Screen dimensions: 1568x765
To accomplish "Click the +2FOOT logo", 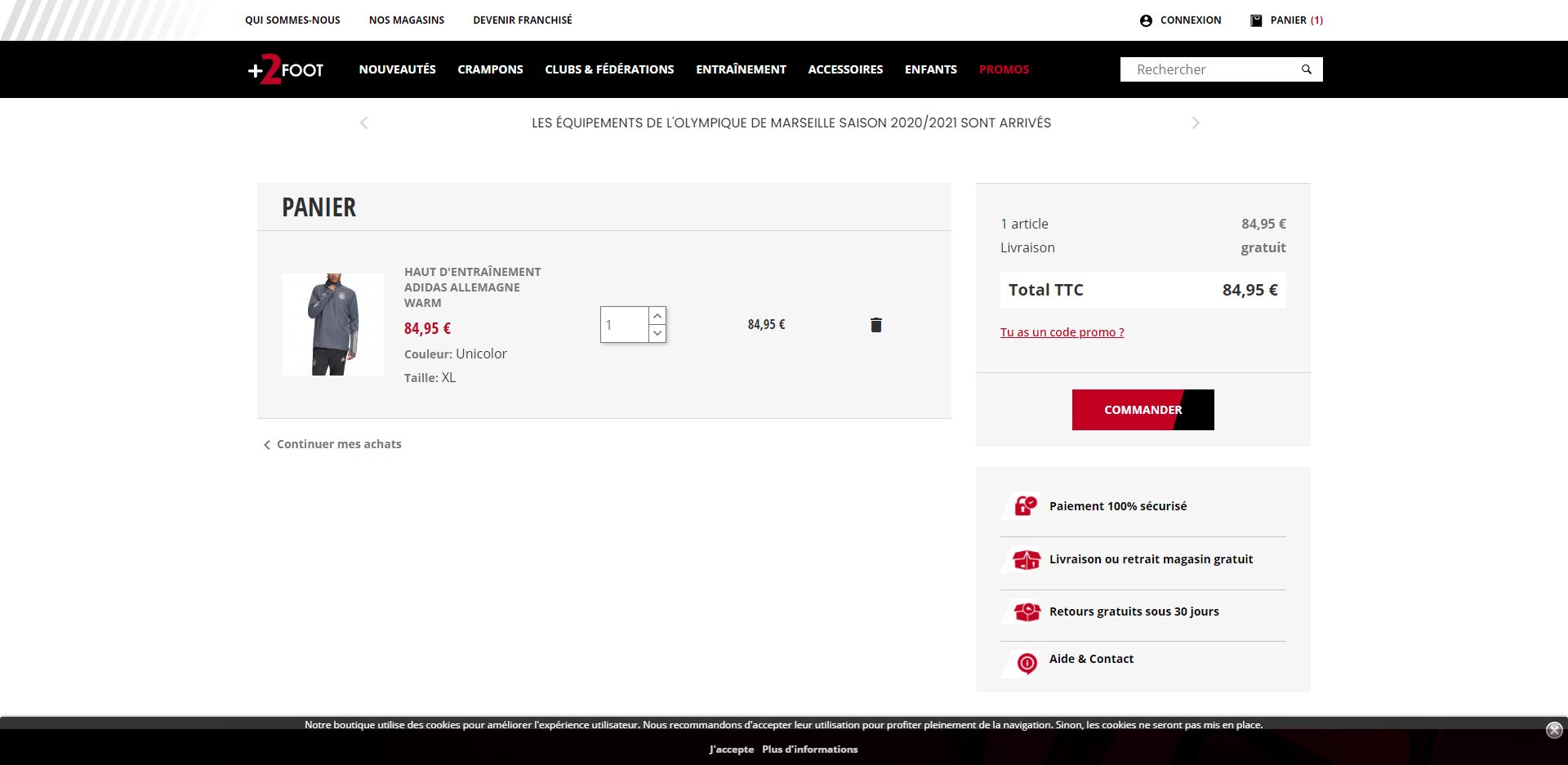I will coord(286,69).
